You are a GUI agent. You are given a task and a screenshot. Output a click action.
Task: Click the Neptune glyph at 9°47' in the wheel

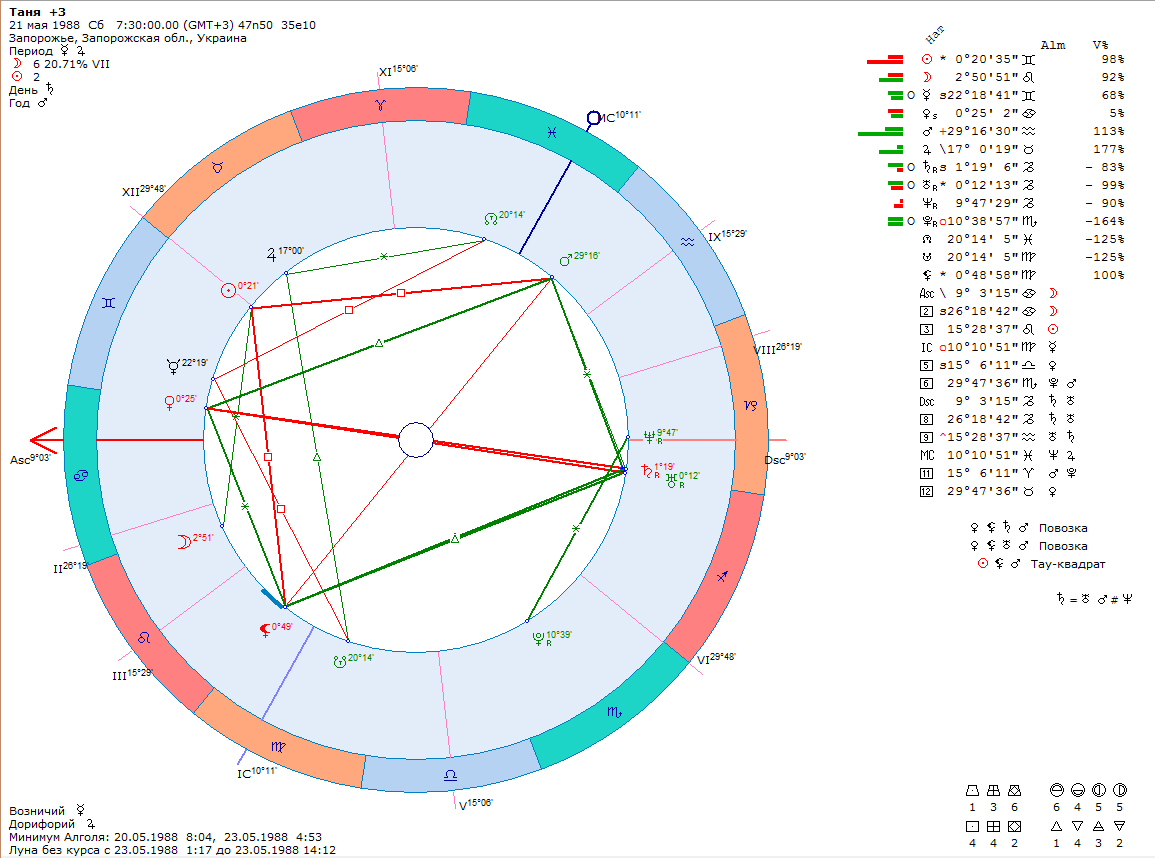click(649, 437)
